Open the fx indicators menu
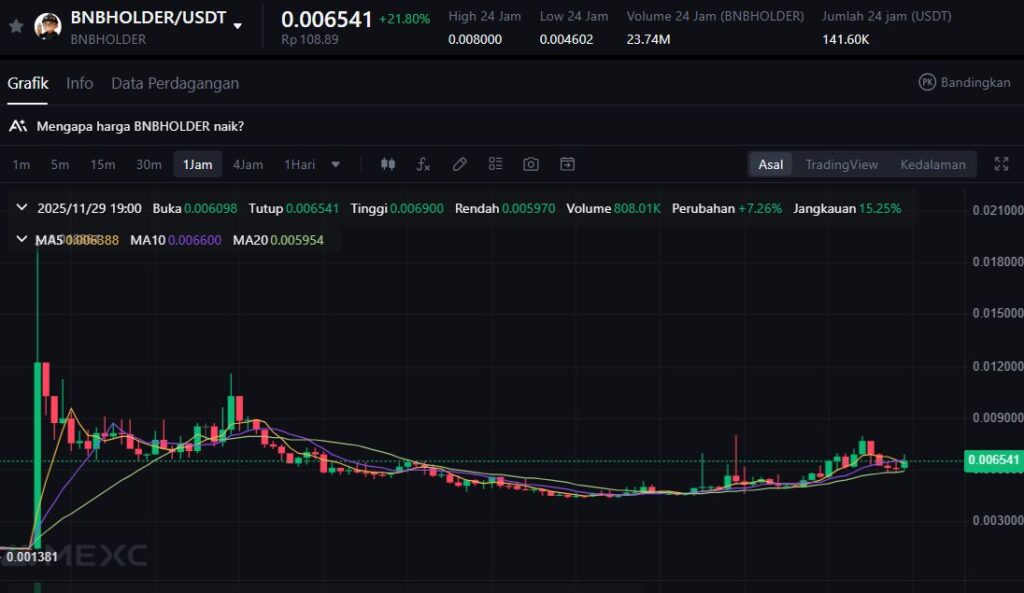This screenshot has height=593, width=1024. point(424,164)
